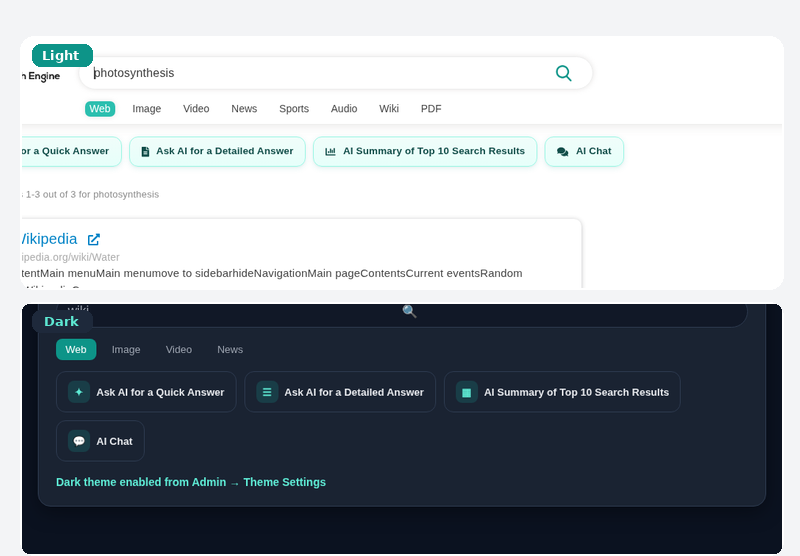This screenshot has height=556, width=800.
Task: Select Audio tab in Light theme
Action: (344, 109)
